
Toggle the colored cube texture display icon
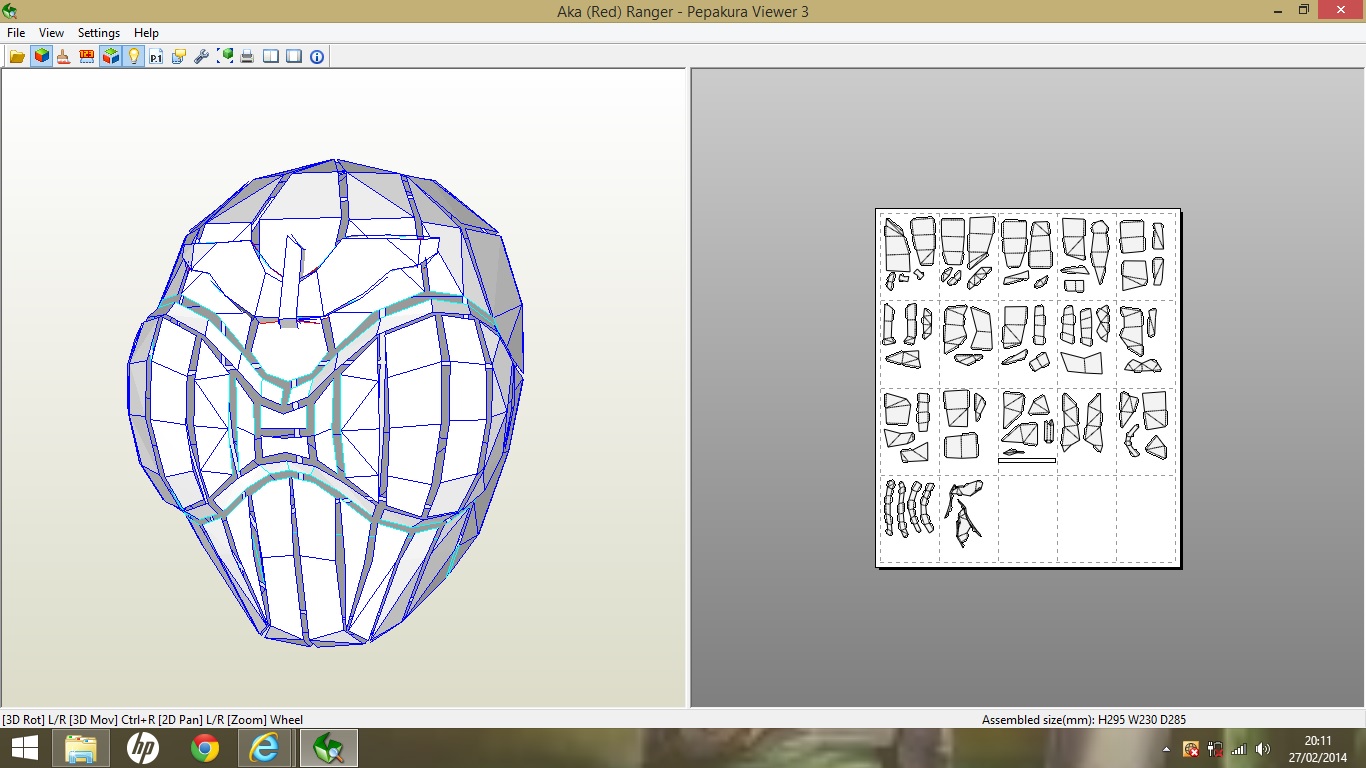click(41, 57)
